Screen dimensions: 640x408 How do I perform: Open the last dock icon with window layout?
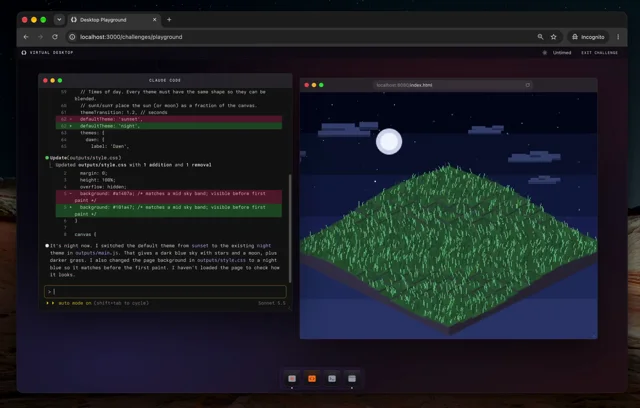352,379
